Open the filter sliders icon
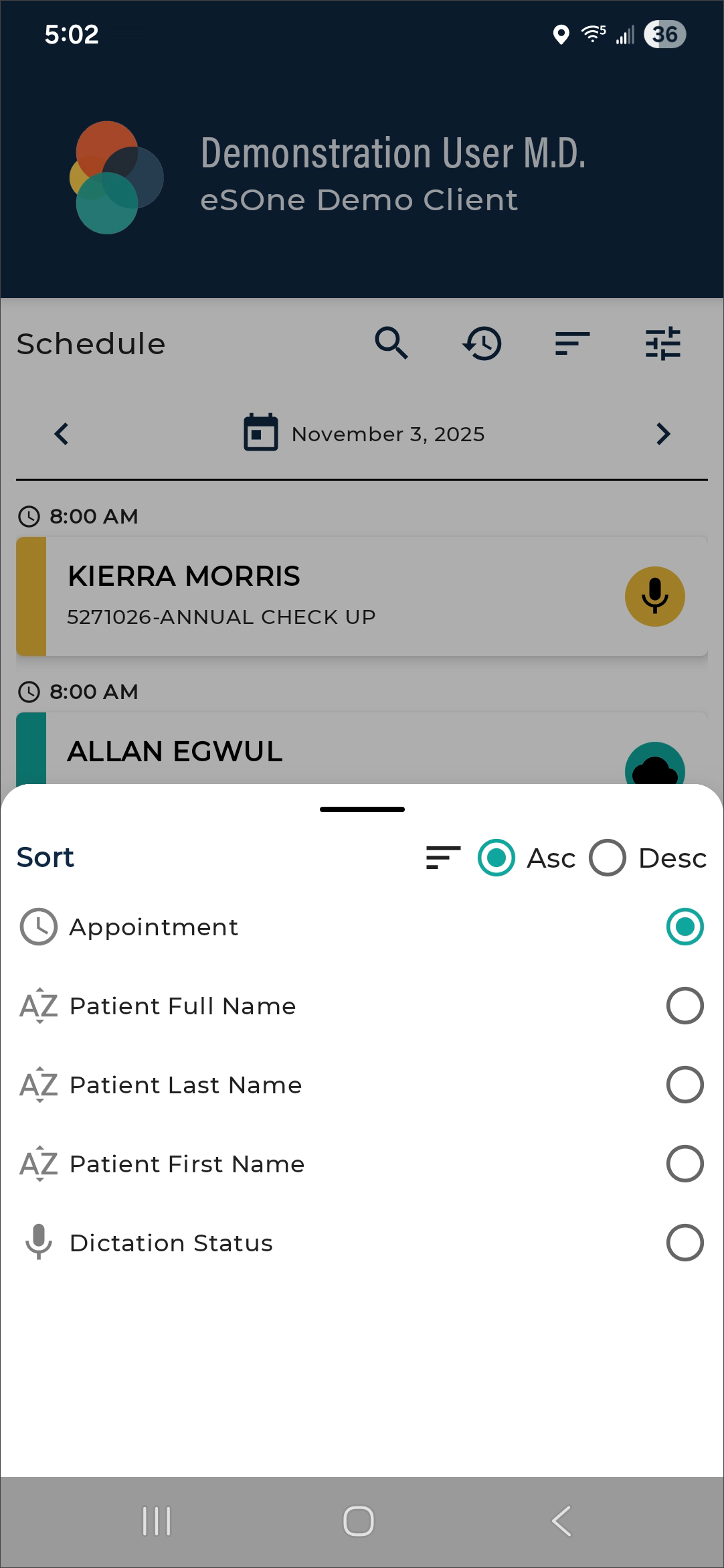 pos(662,343)
